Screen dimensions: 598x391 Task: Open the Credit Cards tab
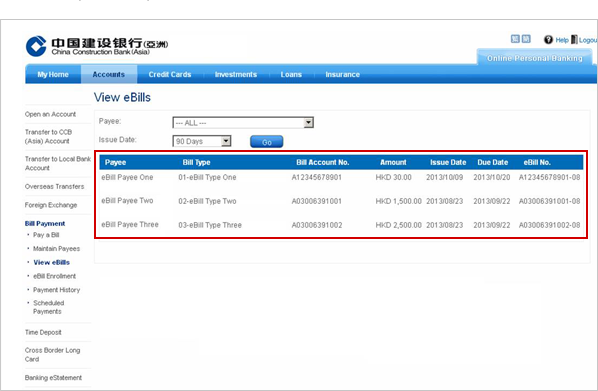coord(170,74)
